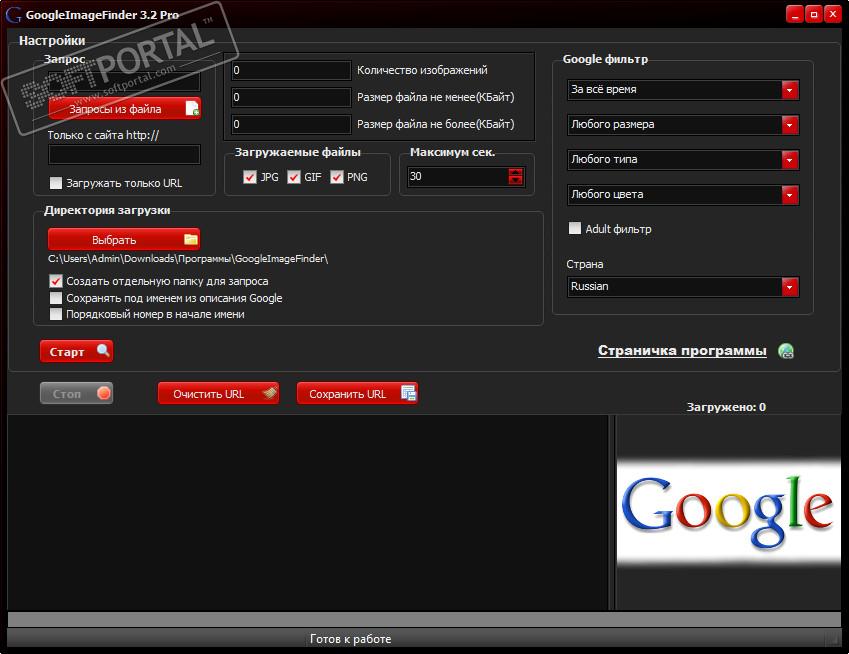Click the folder icon on Выбрать button
849x654 pixels.
point(191,239)
